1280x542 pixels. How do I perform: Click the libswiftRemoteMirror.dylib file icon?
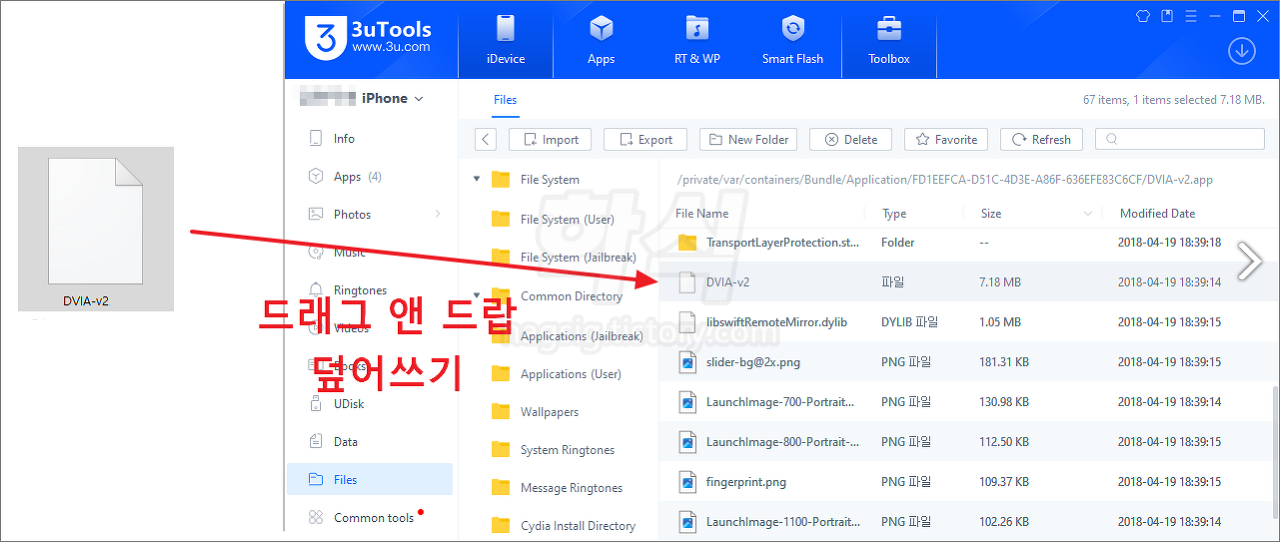687,322
